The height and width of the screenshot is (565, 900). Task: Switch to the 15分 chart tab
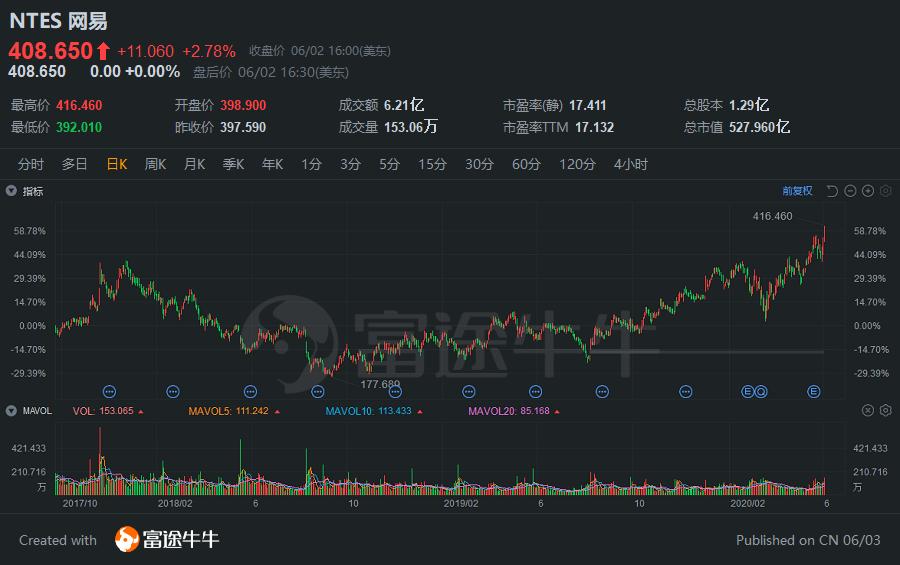point(432,164)
